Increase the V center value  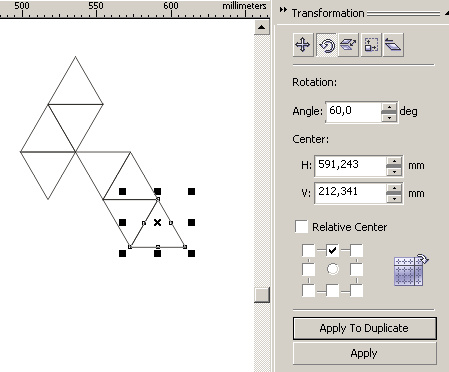[394, 188]
